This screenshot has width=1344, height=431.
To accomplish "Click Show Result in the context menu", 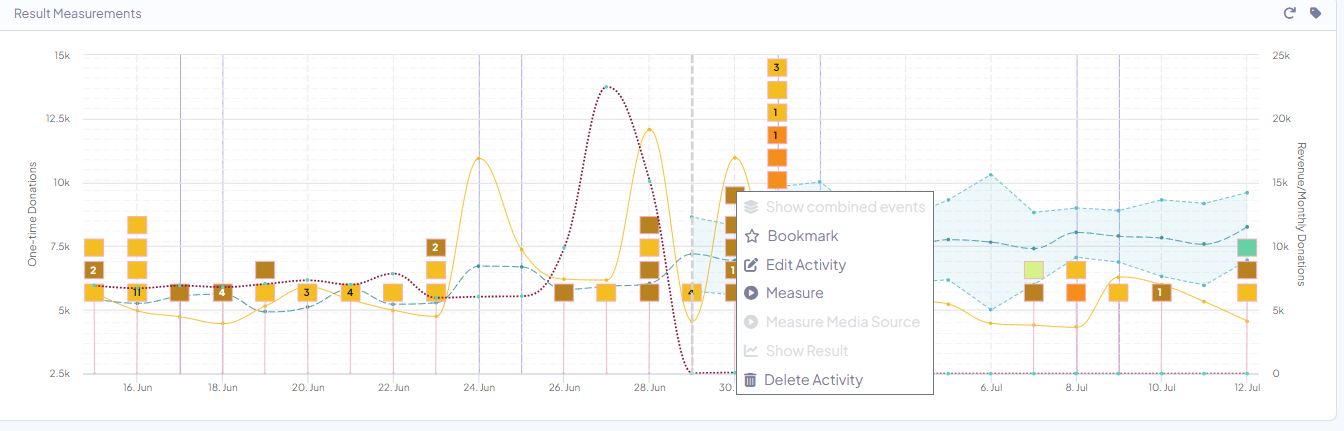I will [806, 351].
